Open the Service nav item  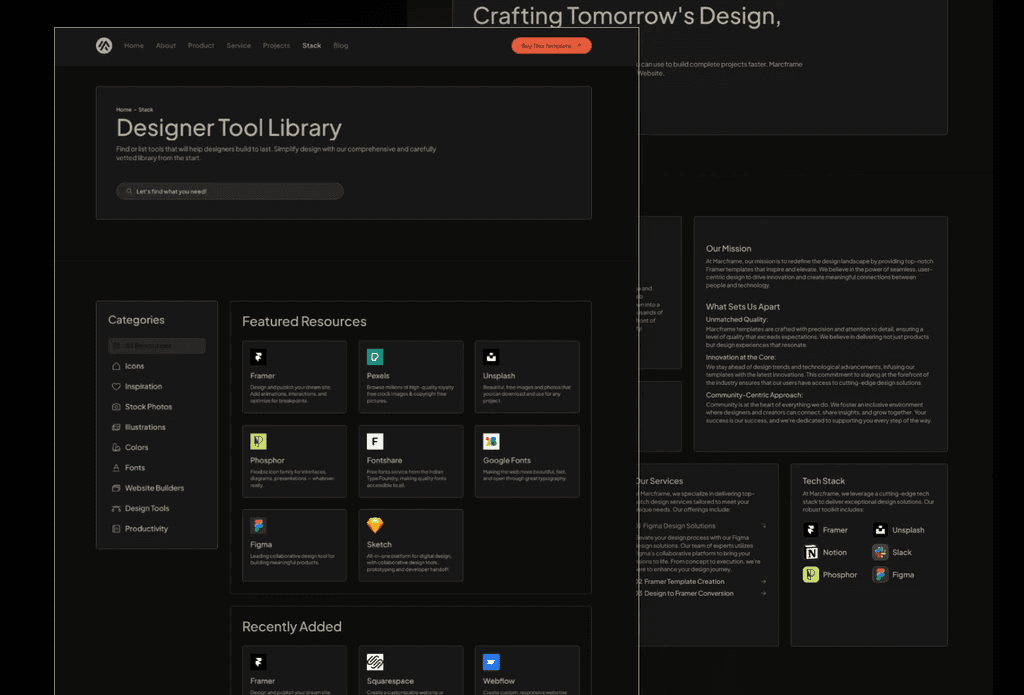pyautogui.click(x=238, y=46)
